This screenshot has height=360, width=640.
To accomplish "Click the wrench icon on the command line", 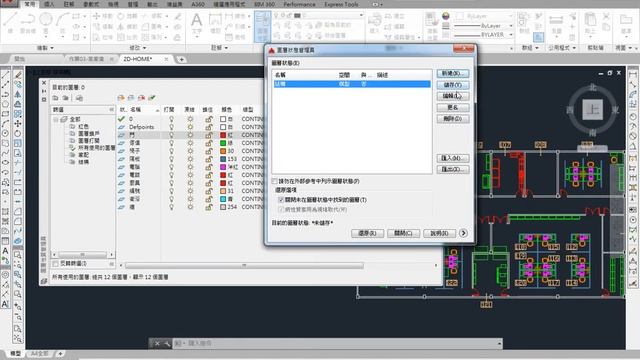I will pos(167,344).
